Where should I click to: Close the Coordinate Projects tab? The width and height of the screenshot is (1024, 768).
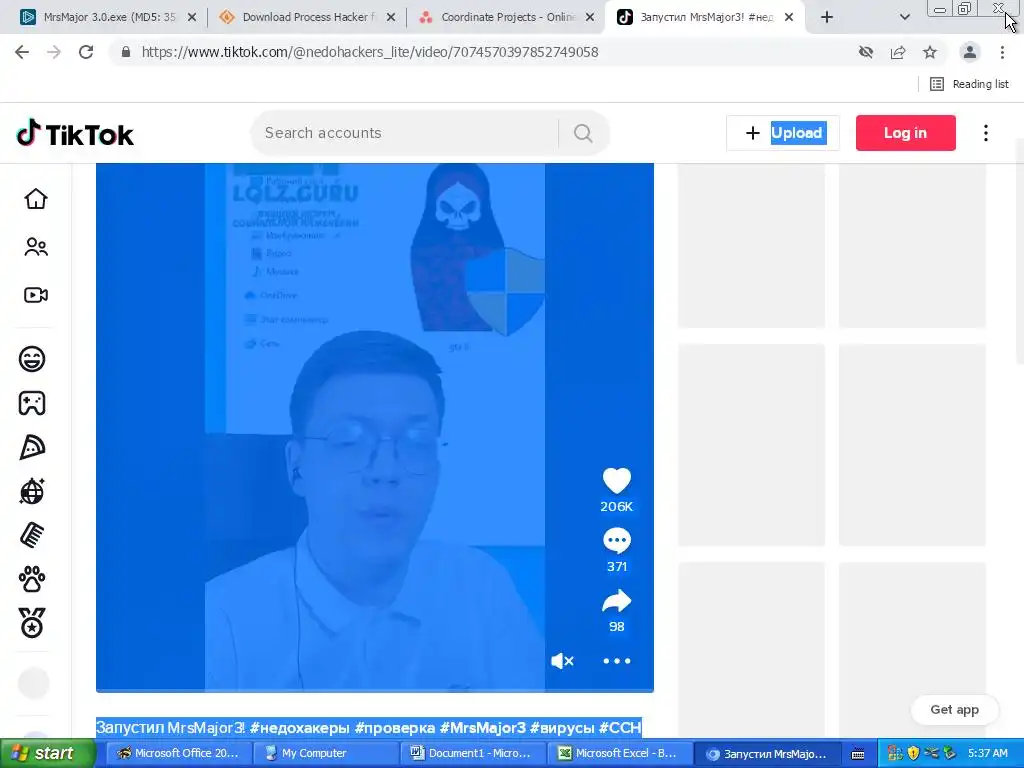pos(590,18)
